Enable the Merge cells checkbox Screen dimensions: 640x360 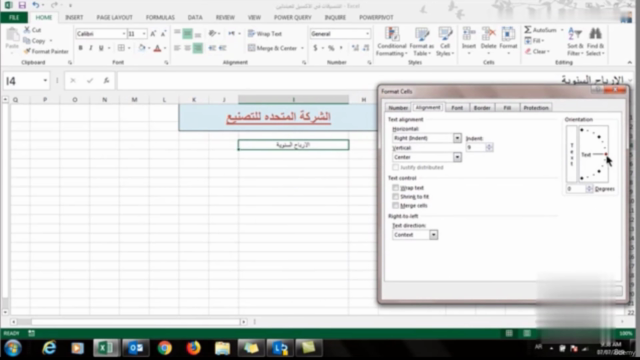click(x=396, y=206)
